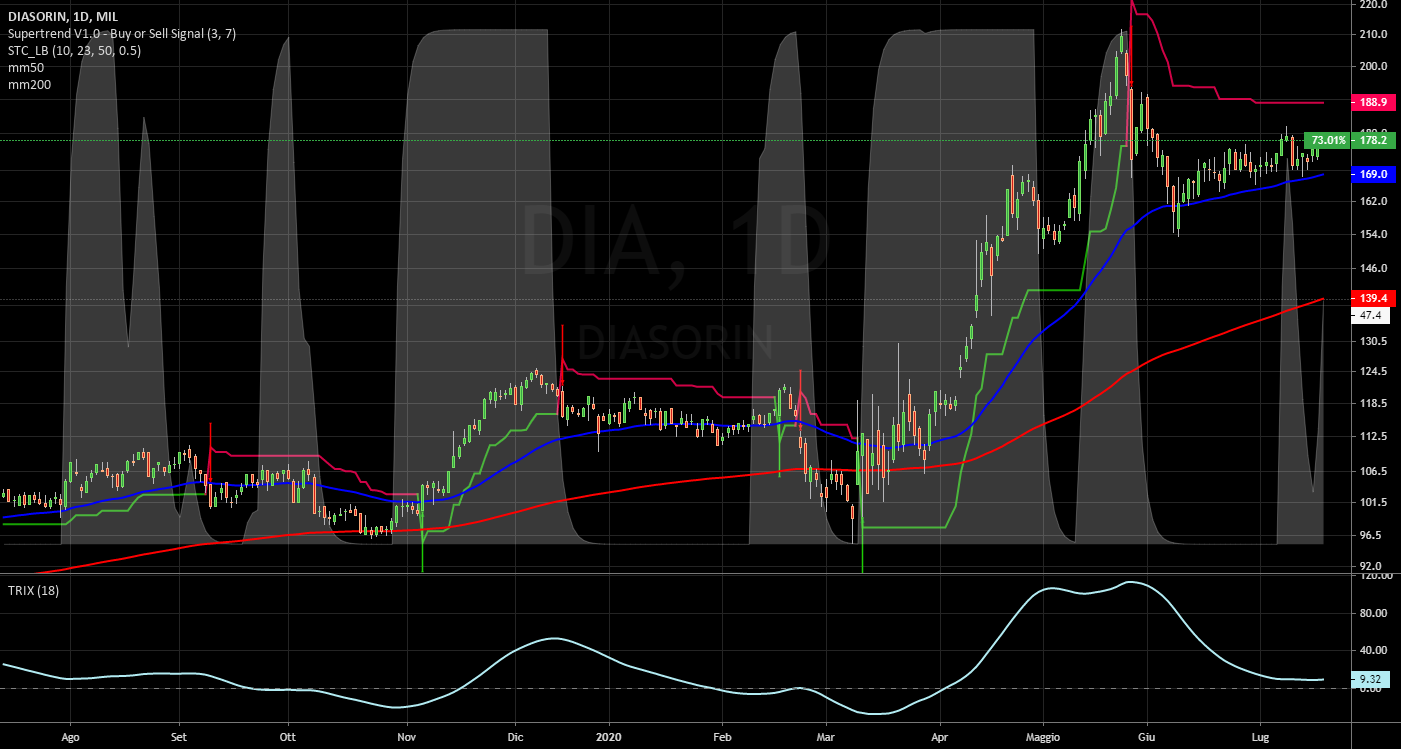Click the 178.2 current price tag
The height and width of the screenshot is (749, 1401).
tap(1372, 140)
